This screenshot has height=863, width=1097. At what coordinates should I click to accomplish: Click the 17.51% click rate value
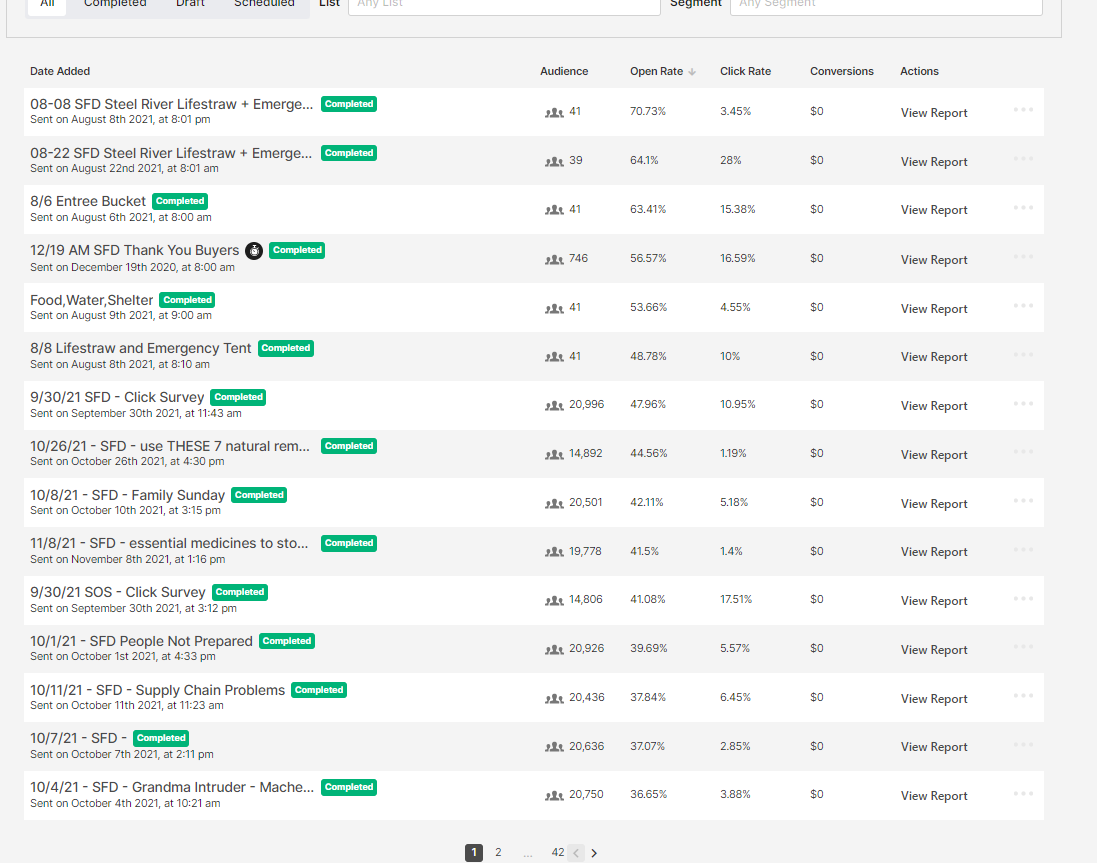[x=736, y=599]
